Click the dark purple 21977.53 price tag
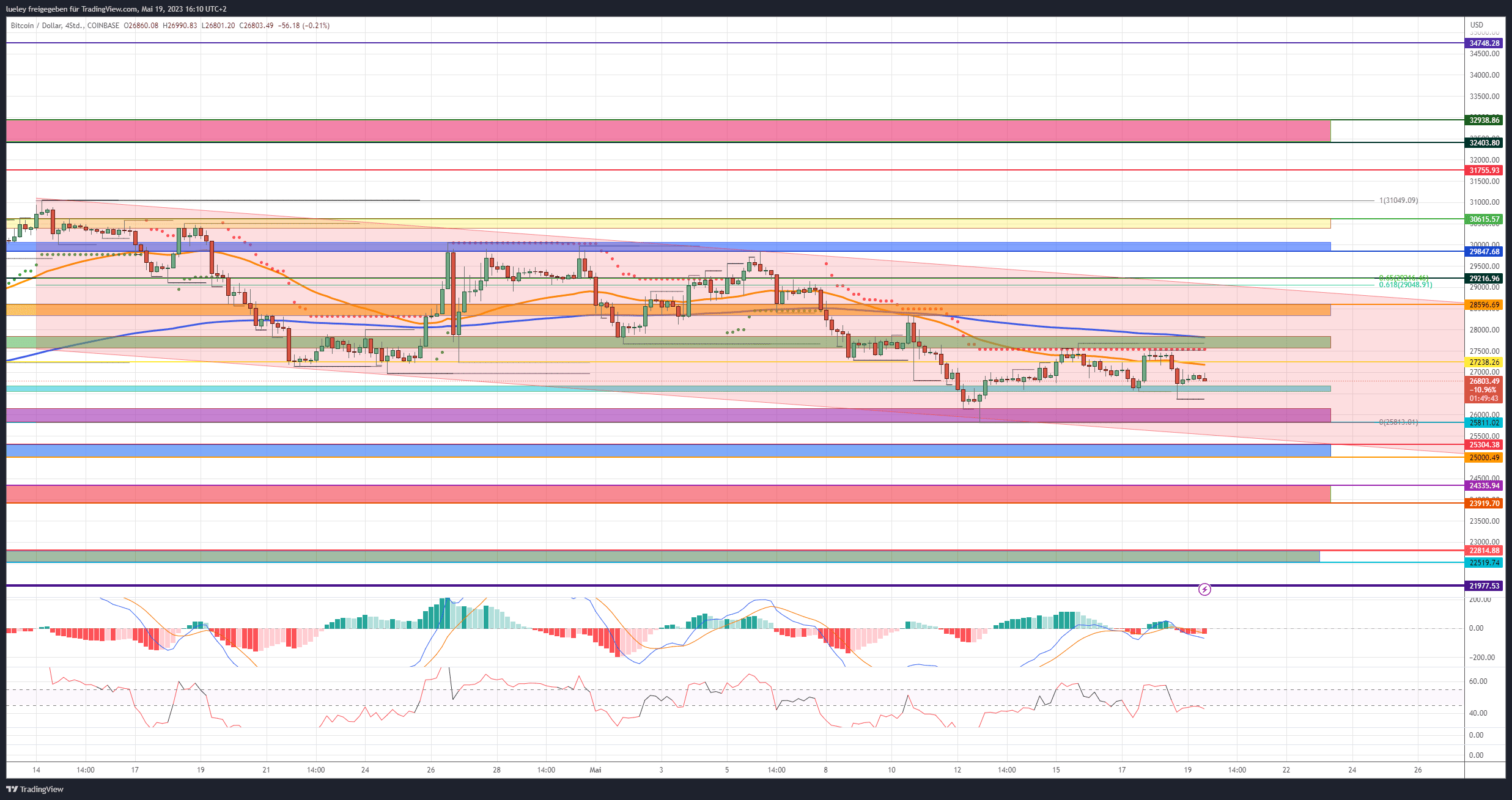This screenshot has width=1512, height=800. click(x=1484, y=586)
